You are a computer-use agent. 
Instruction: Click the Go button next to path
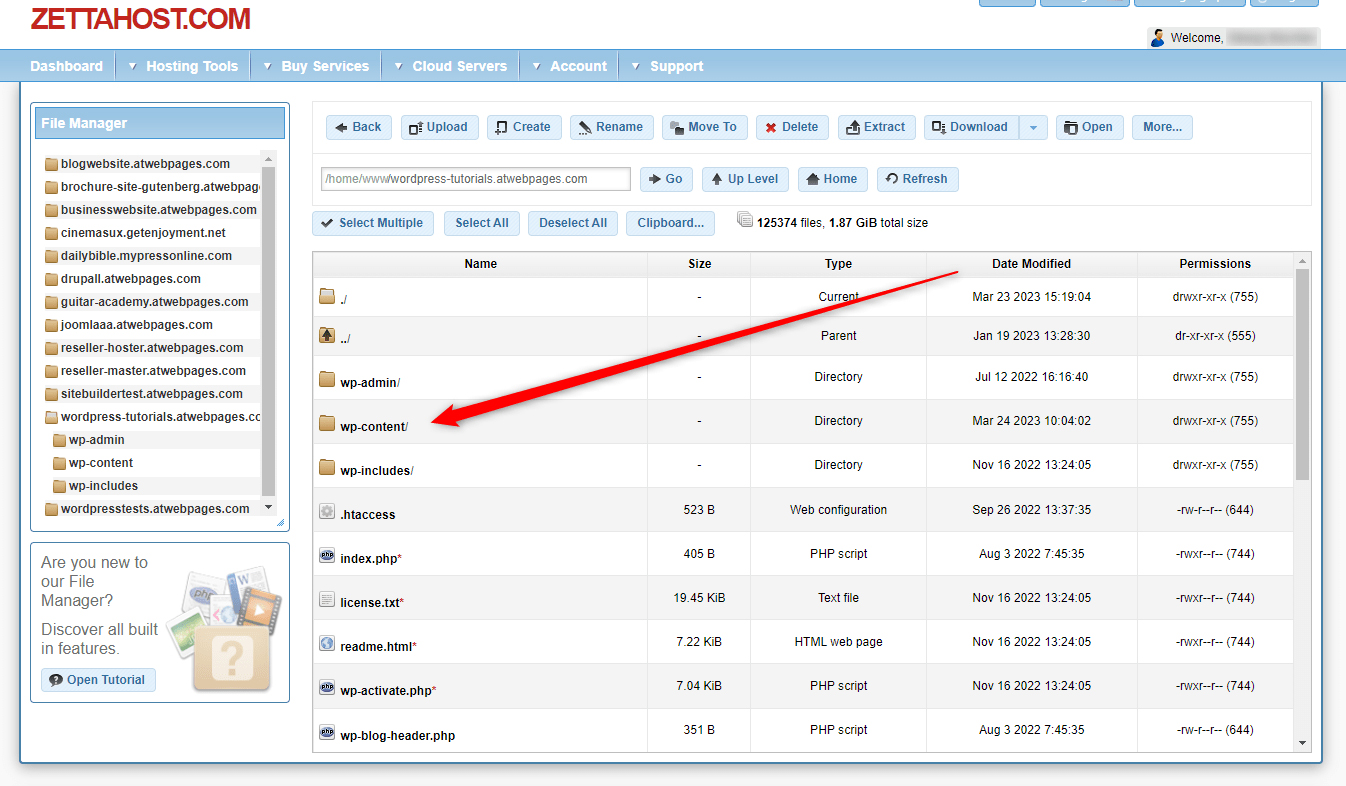[666, 179]
